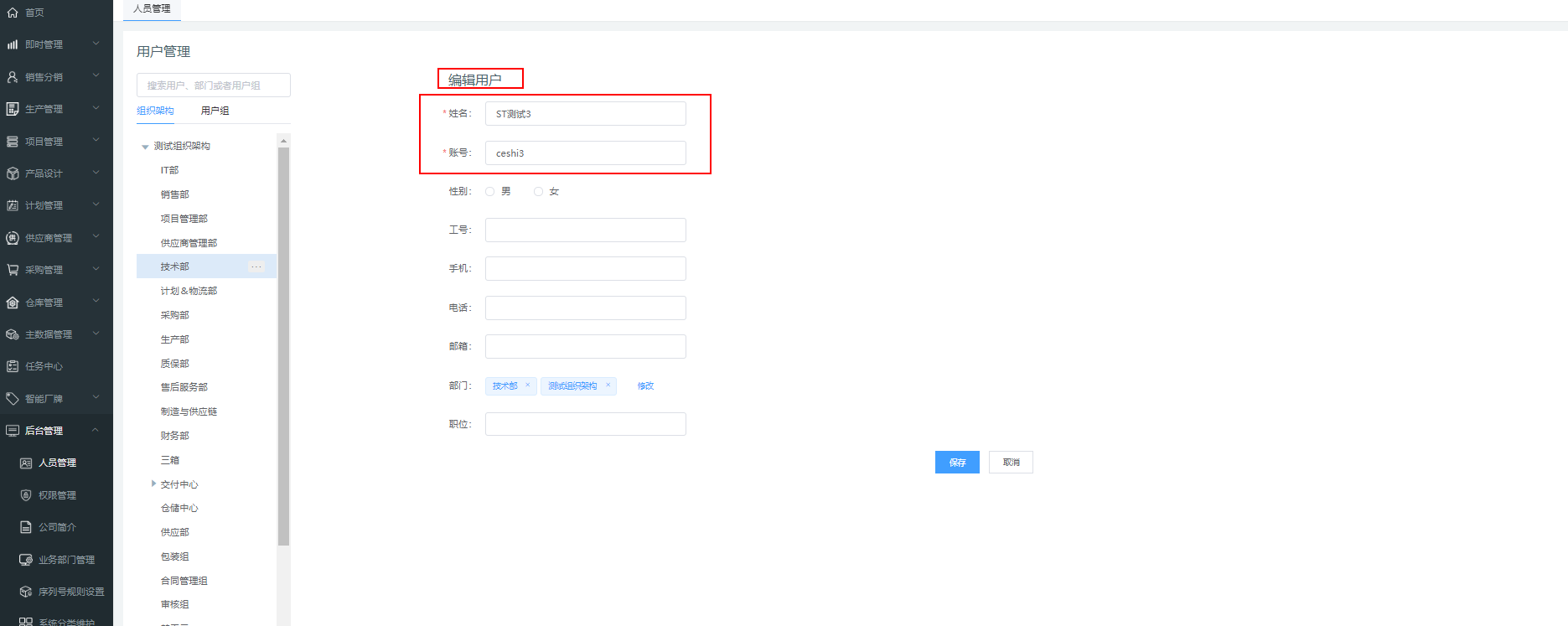This screenshot has width=1568, height=626.
Task: Click the 手机 input field
Action: click(585, 269)
